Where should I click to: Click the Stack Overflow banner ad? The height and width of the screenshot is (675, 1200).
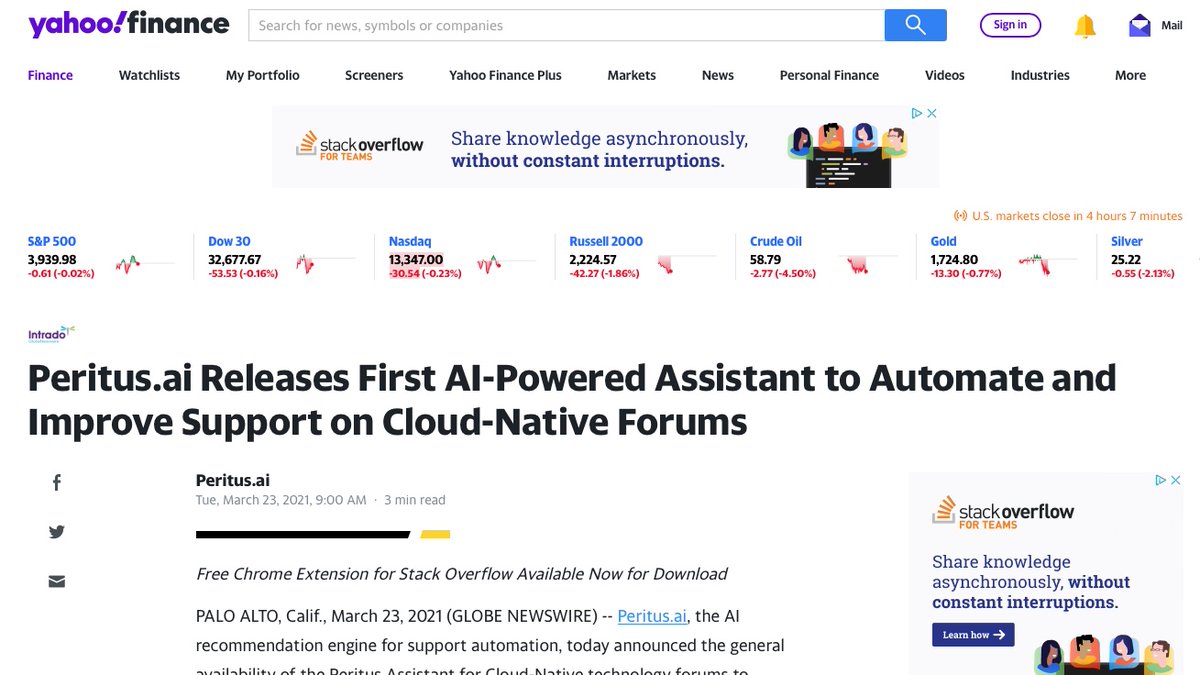point(605,147)
